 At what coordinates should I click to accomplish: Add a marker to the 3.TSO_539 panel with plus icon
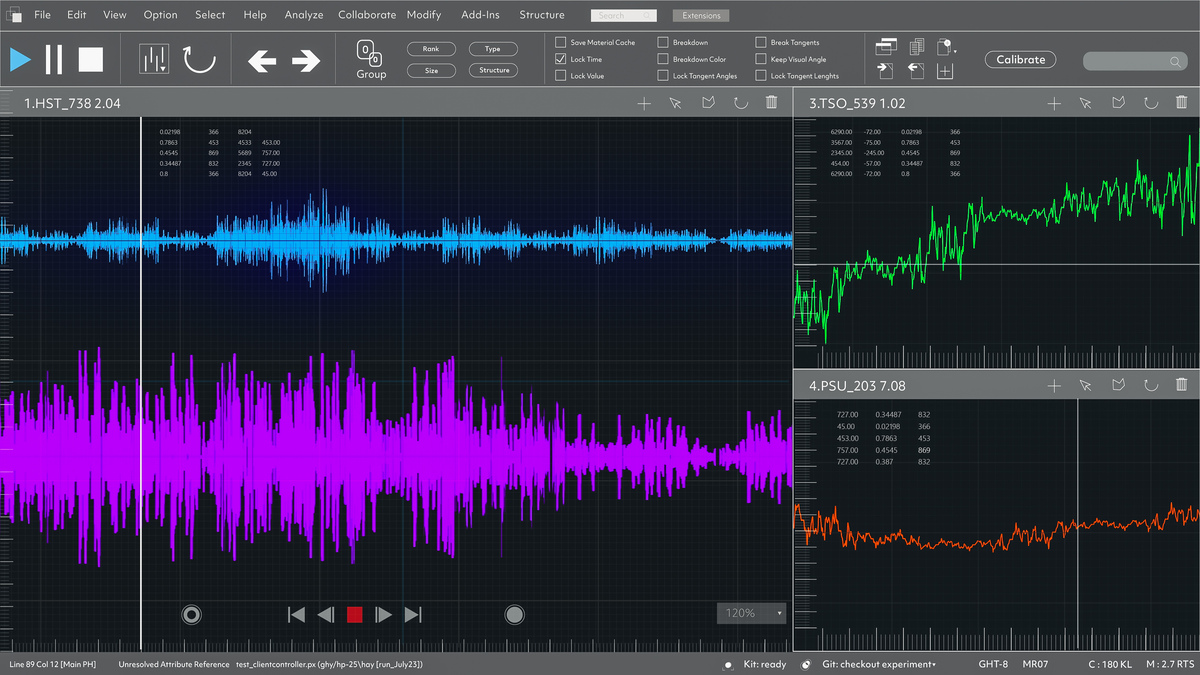click(1054, 103)
